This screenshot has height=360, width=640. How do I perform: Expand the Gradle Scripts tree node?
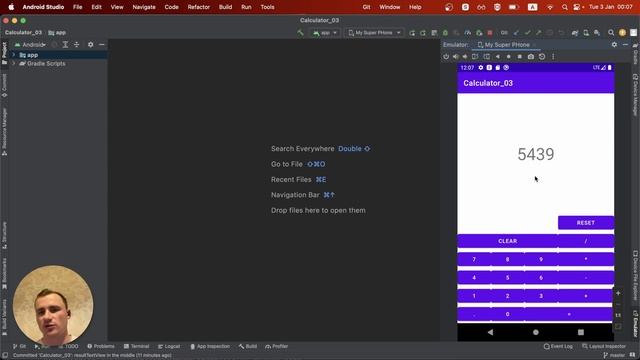[x=14, y=64]
